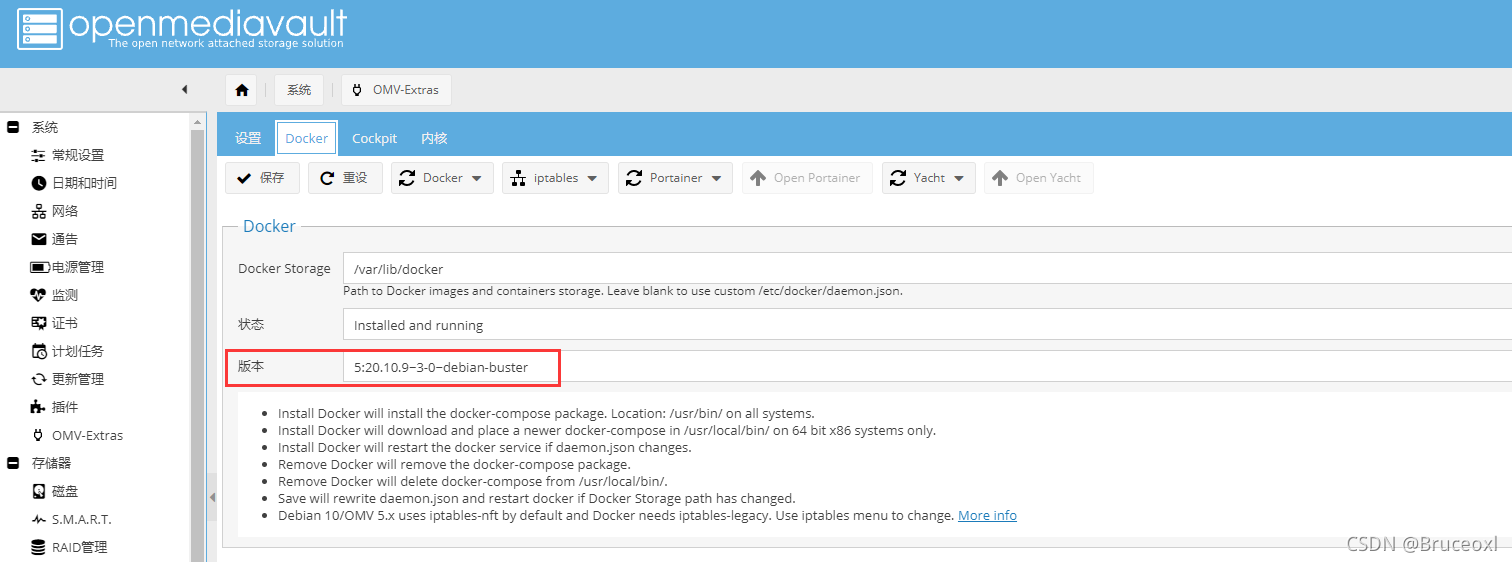Screen dimensions: 1512x562
Task: Collapse the 存储器 tree section
Action: [x=13, y=463]
